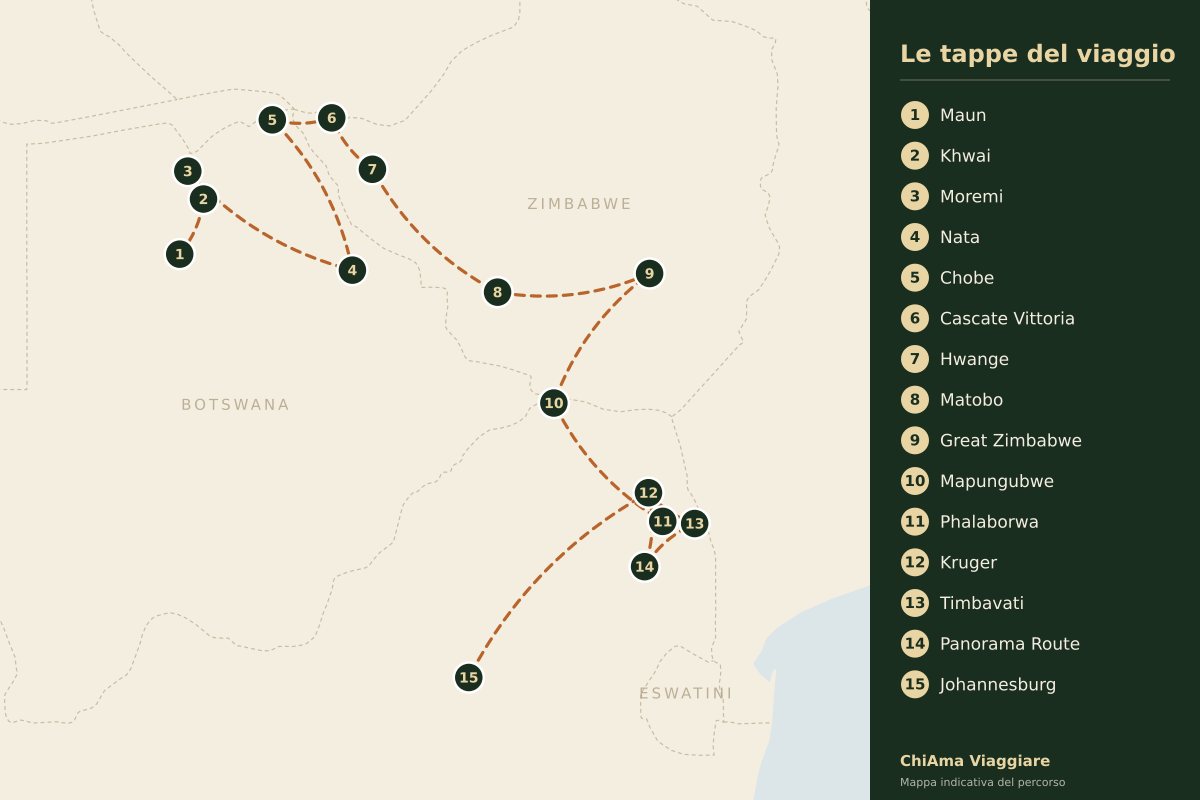Viewport: 1200px width, 800px height.
Task: Click 'Maun' in the legend list
Action: pyautogui.click(x=963, y=115)
